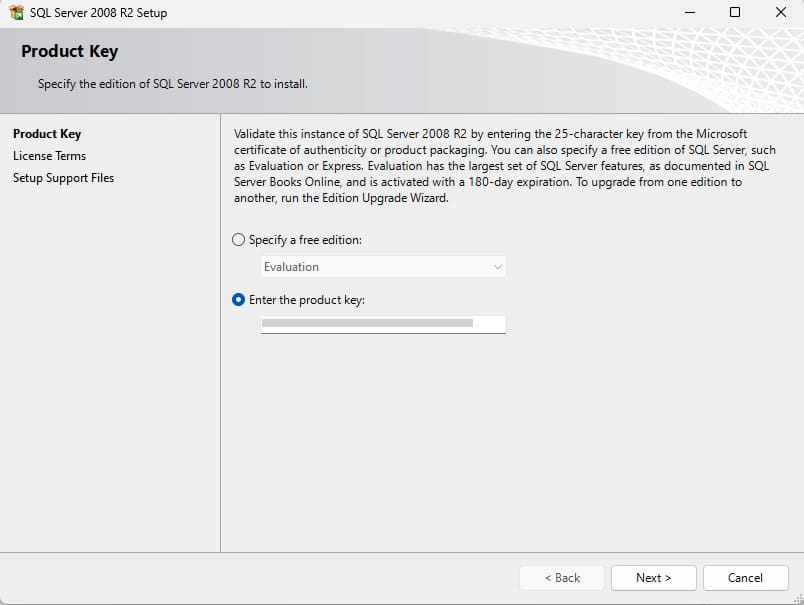Select the Product Key step in sidebar
The width and height of the screenshot is (804, 605).
click(47, 134)
